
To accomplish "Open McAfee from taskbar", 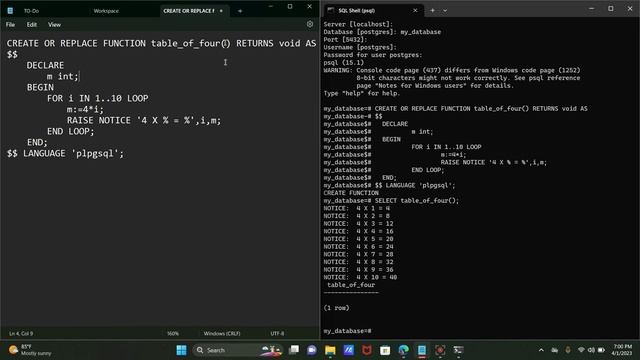I will pyautogui.click(x=367, y=350).
